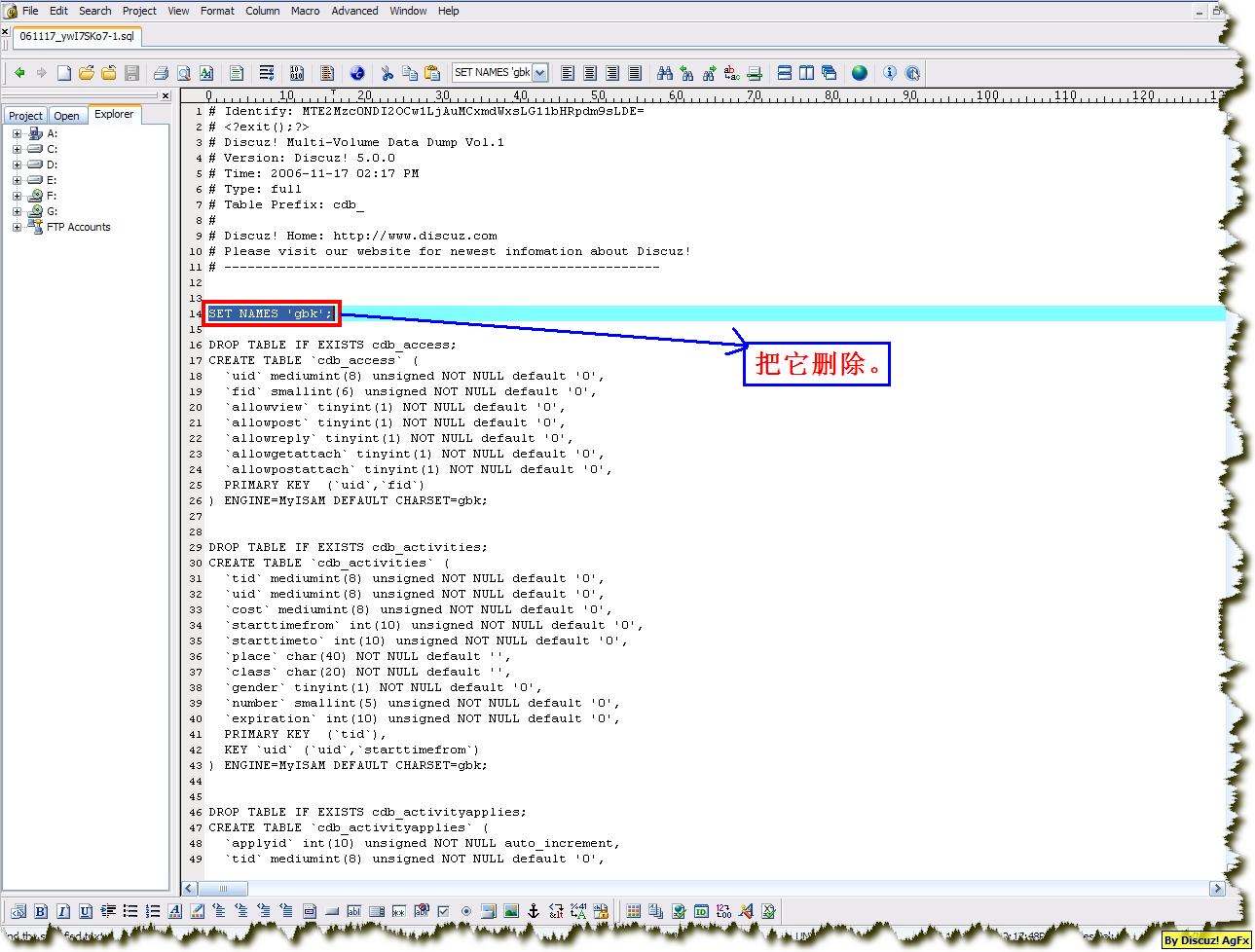Expand the G: drive node

[x=17, y=211]
